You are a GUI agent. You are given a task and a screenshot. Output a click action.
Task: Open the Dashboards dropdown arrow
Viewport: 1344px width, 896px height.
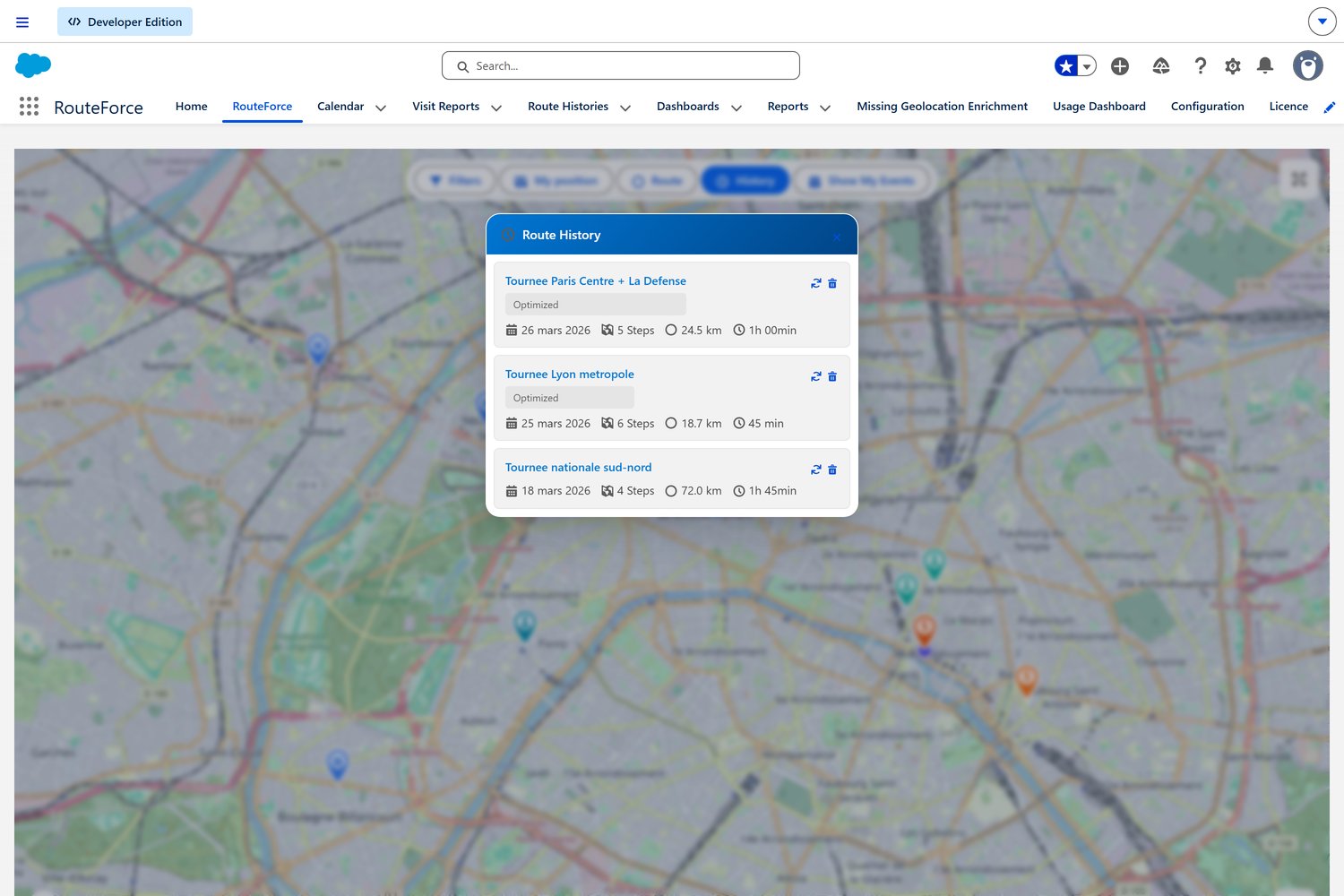click(x=737, y=107)
